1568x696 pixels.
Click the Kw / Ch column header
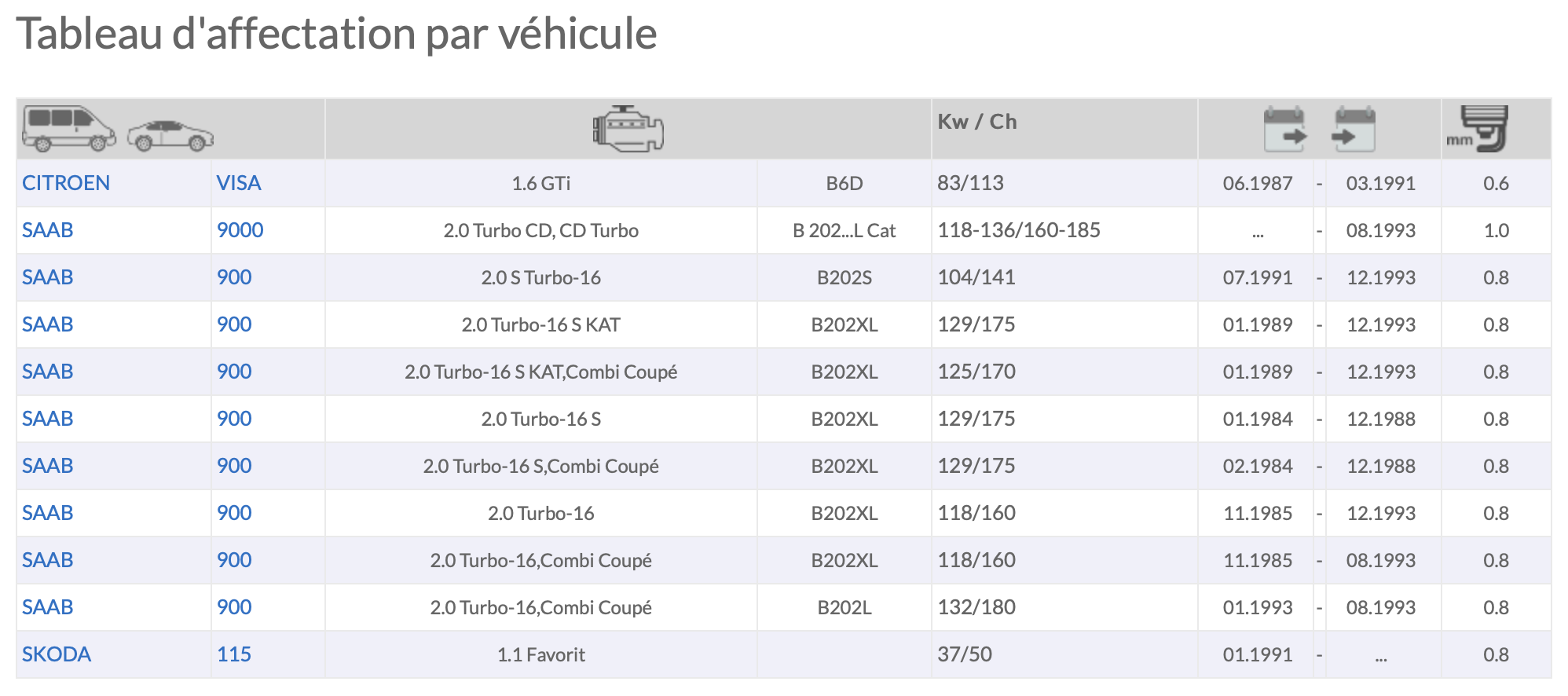point(977,122)
